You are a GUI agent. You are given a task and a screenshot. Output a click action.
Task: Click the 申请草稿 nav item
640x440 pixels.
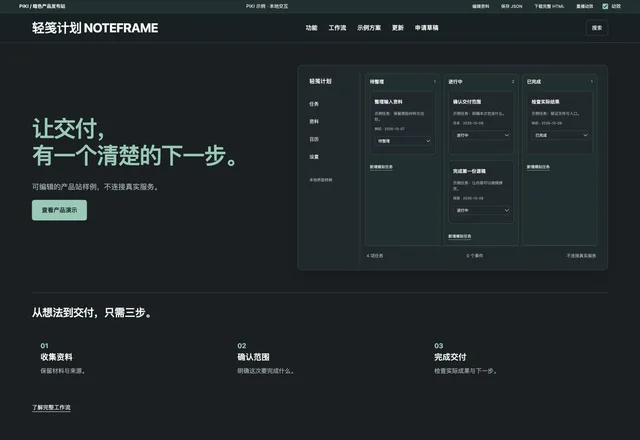tap(427, 28)
